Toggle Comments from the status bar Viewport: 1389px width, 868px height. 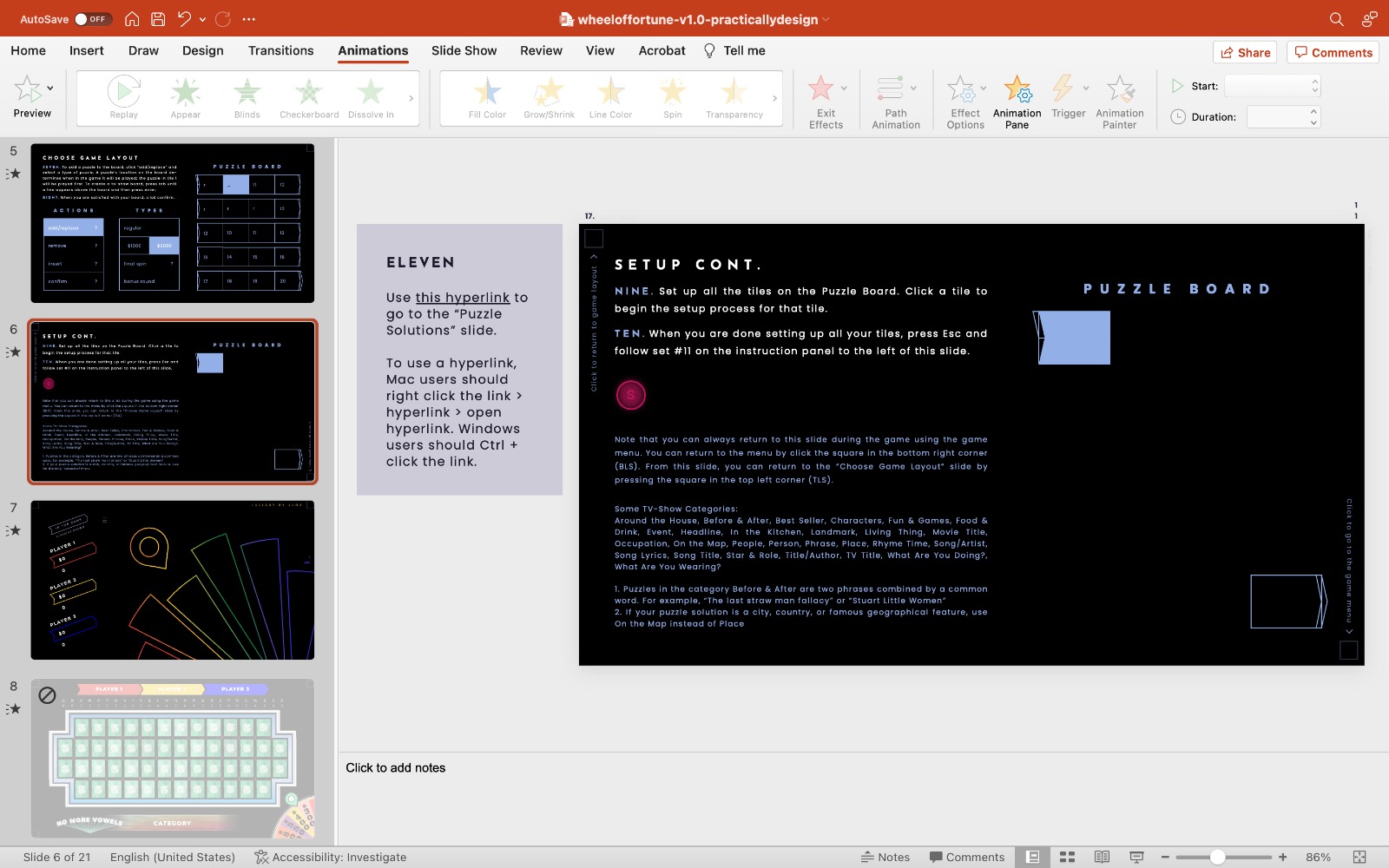click(x=967, y=857)
